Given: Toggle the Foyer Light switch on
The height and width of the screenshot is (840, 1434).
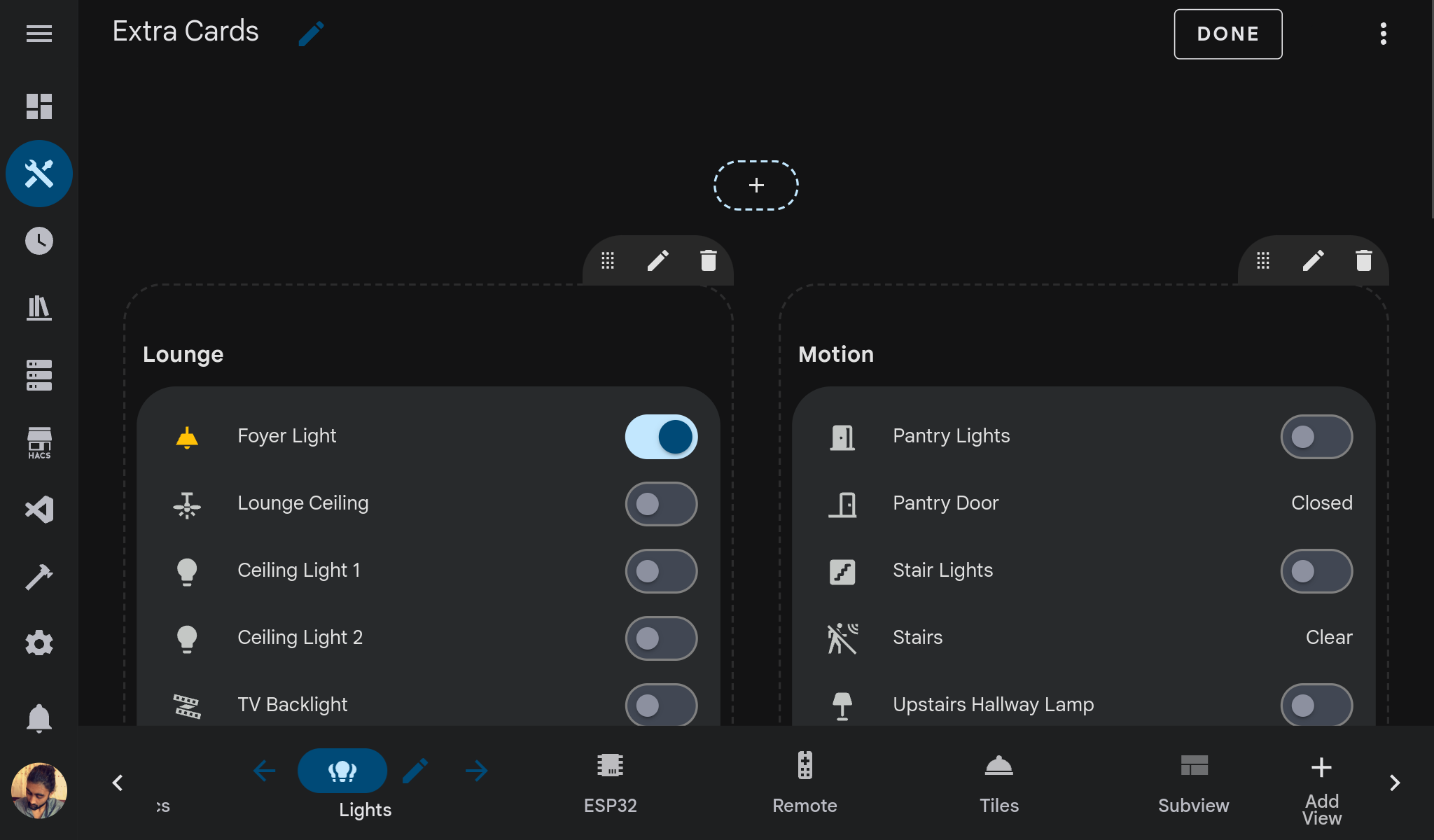Looking at the screenshot, I should click(660, 435).
